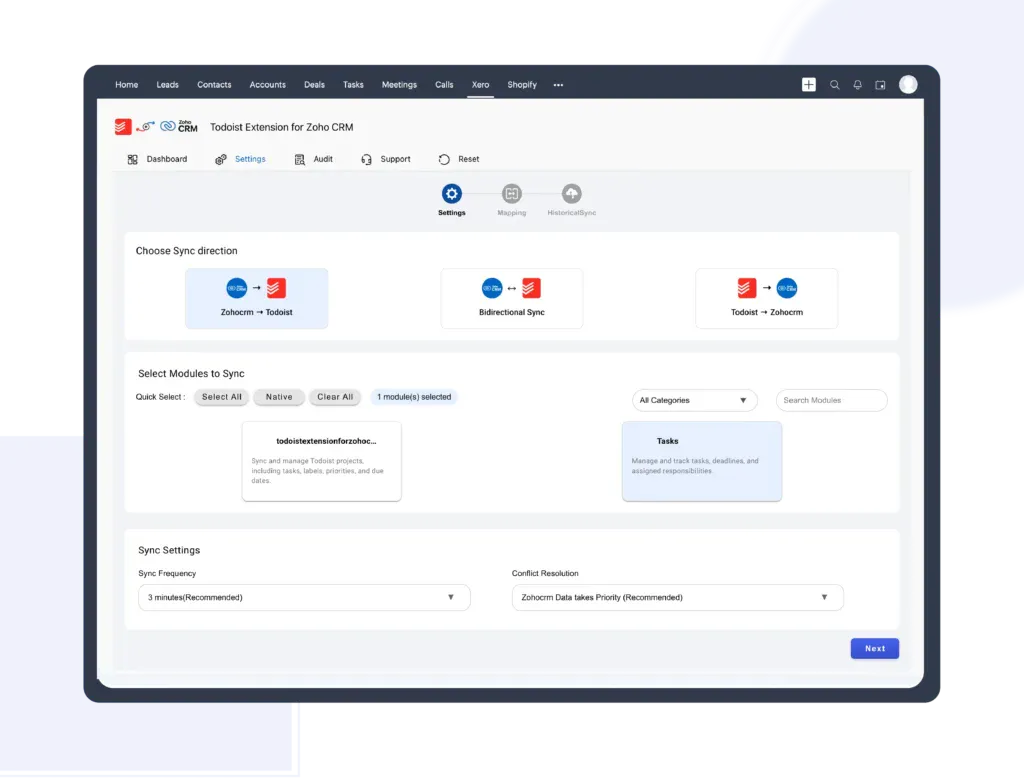1024x778 pixels.
Task: Open the search magnifier icon
Action: click(835, 85)
